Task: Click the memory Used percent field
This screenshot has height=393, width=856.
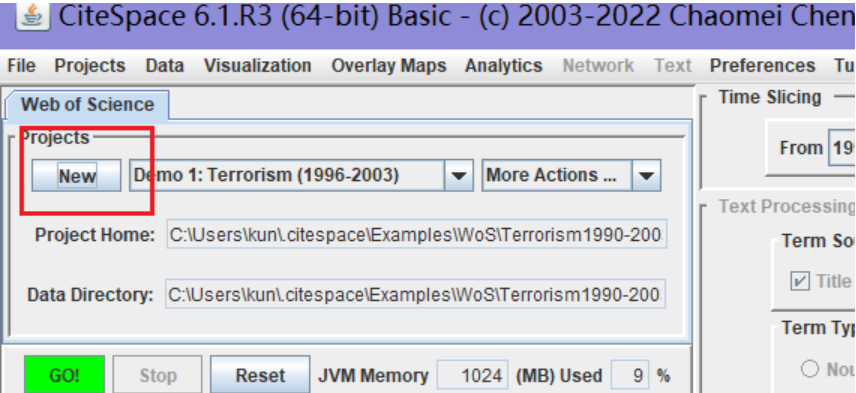Action: tap(631, 375)
